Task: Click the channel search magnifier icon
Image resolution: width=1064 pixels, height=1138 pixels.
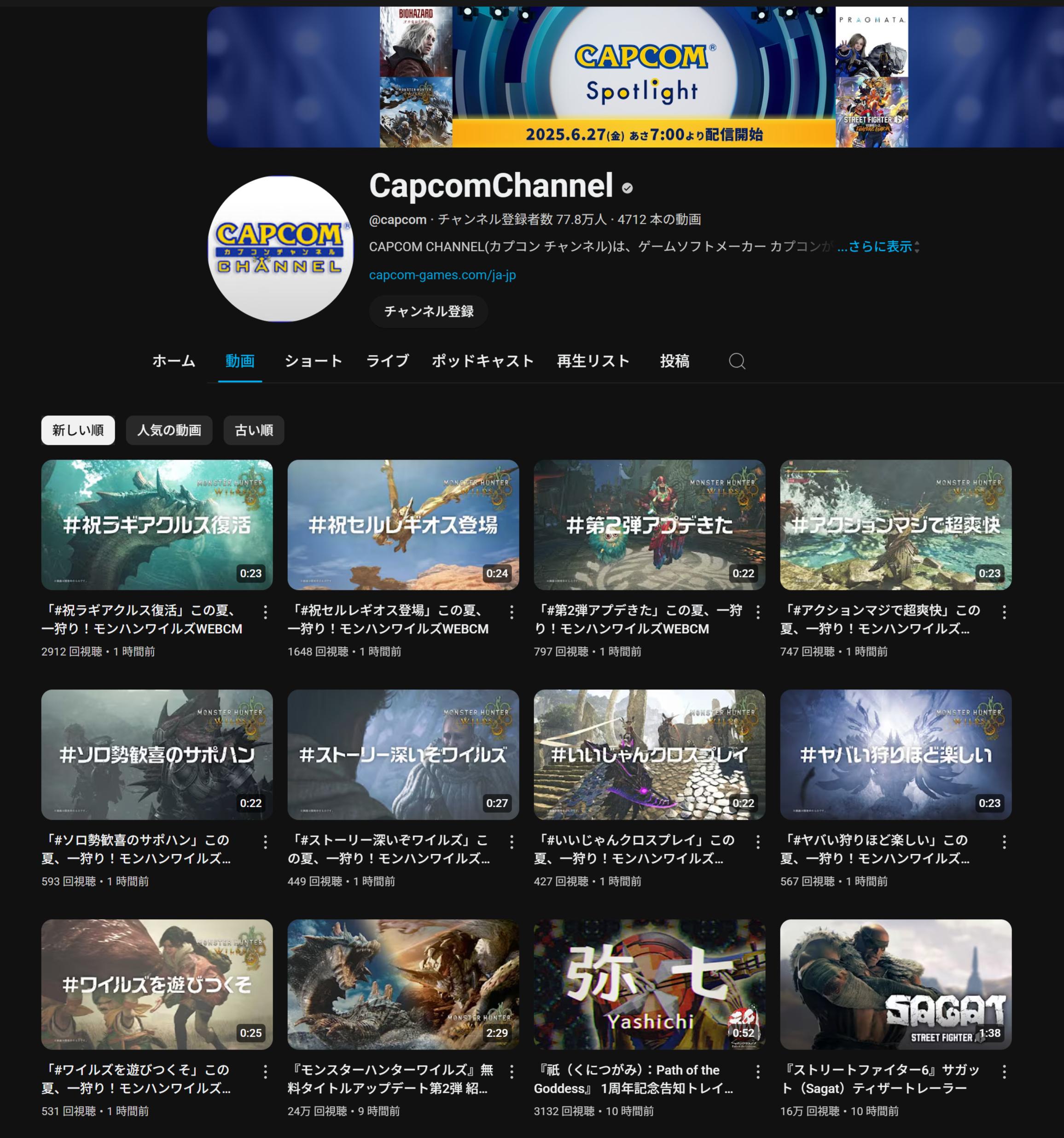Action: (x=737, y=361)
